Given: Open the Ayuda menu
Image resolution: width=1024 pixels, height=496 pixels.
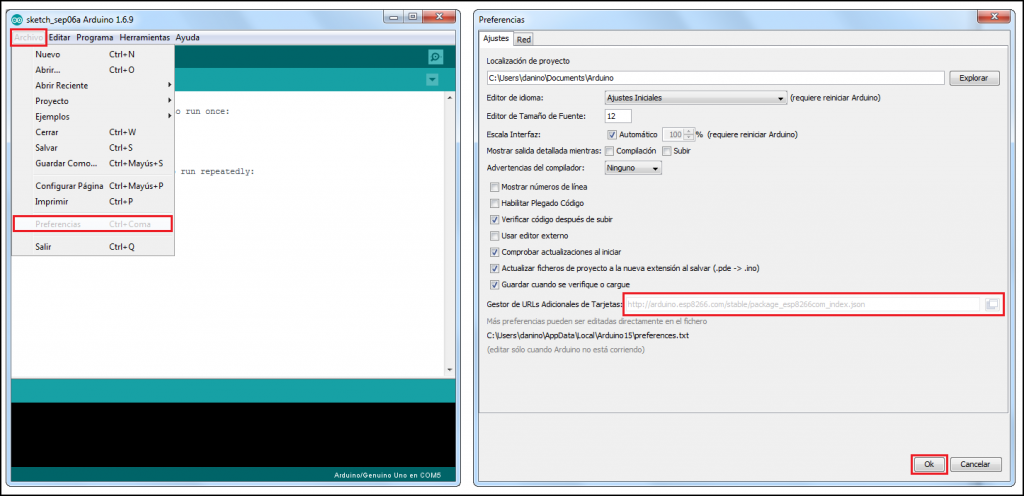Looking at the screenshot, I should (x=187, y=38).
